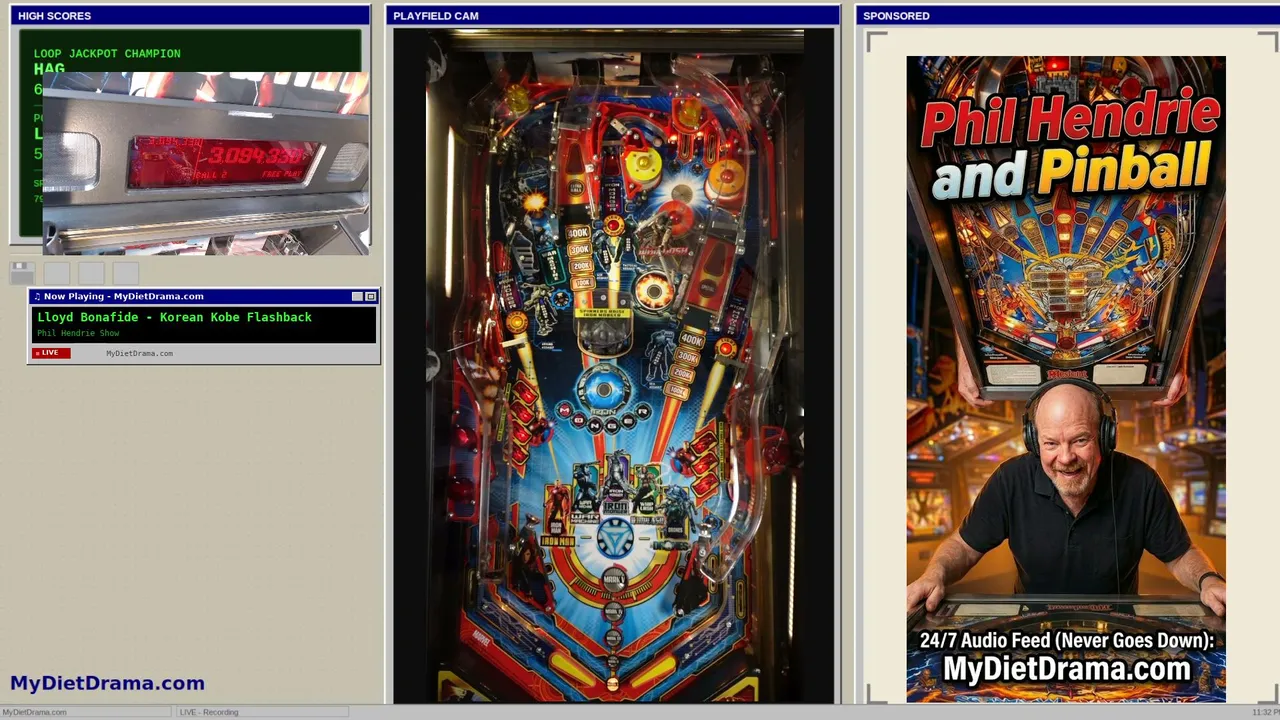Click '24/7 Audio Feed (Never Goes Down):' caption
Screen dimensions: 1280x720
click(x=1067, y=640)
